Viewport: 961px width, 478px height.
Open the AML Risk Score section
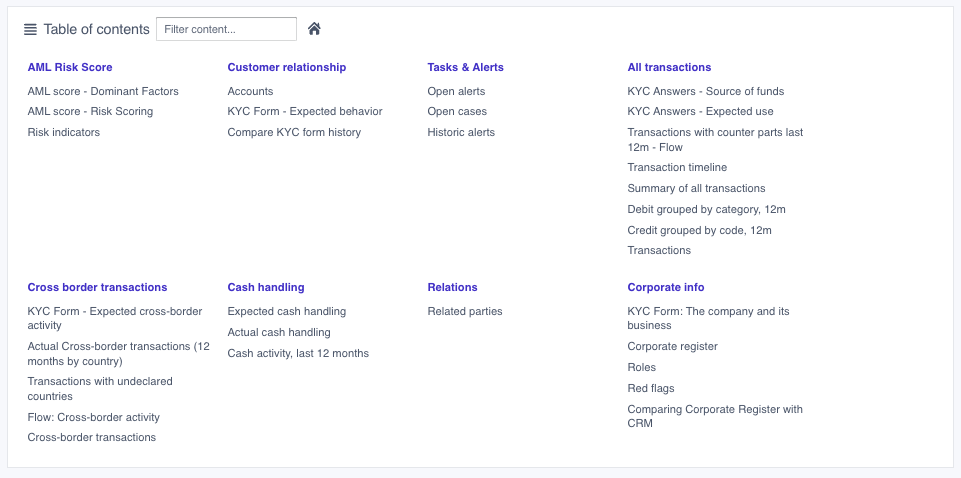coord(70,67)
